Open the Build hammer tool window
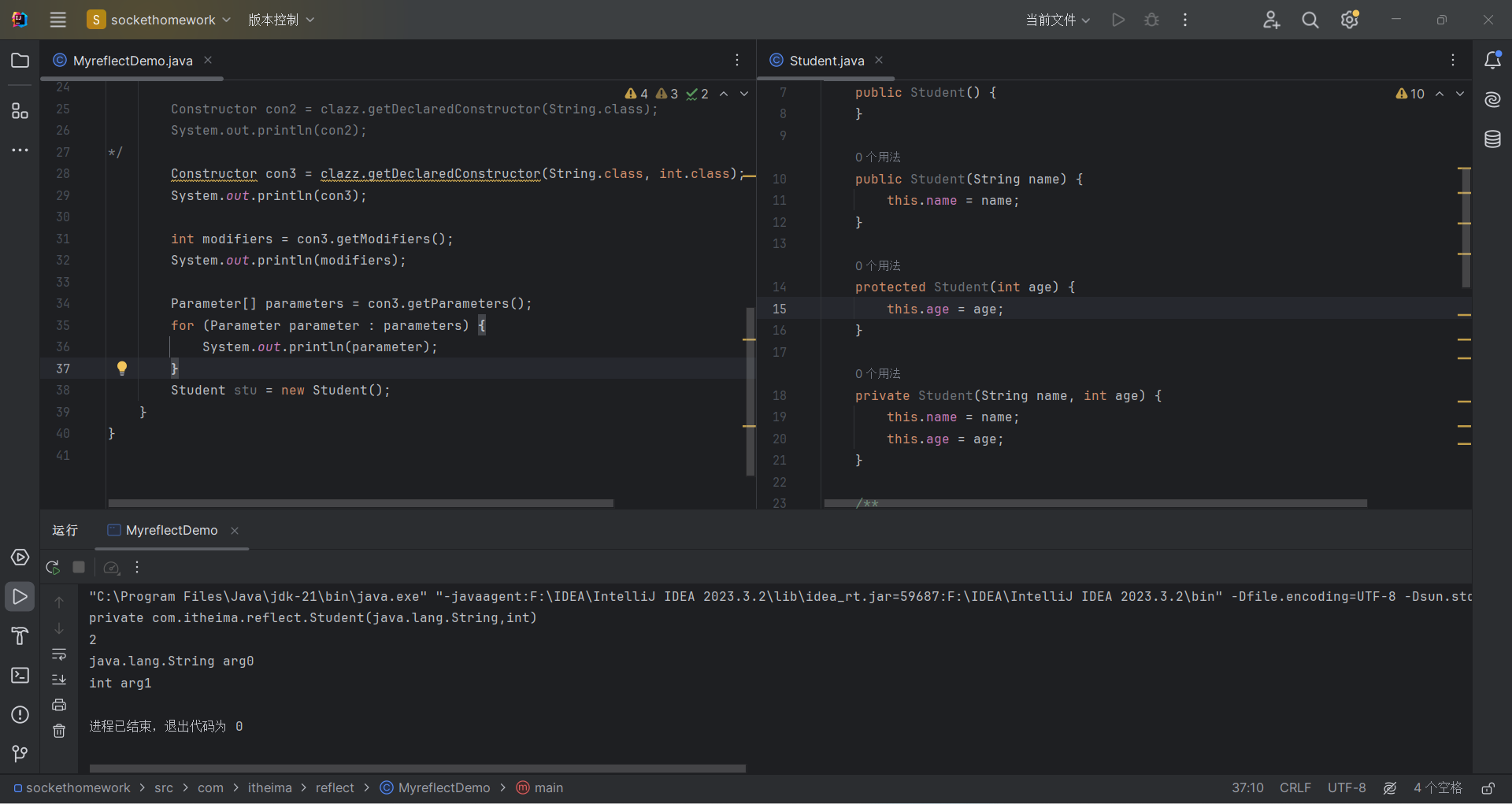Image resolution: width=1512 pixels, height=804 pixels. 20,636
